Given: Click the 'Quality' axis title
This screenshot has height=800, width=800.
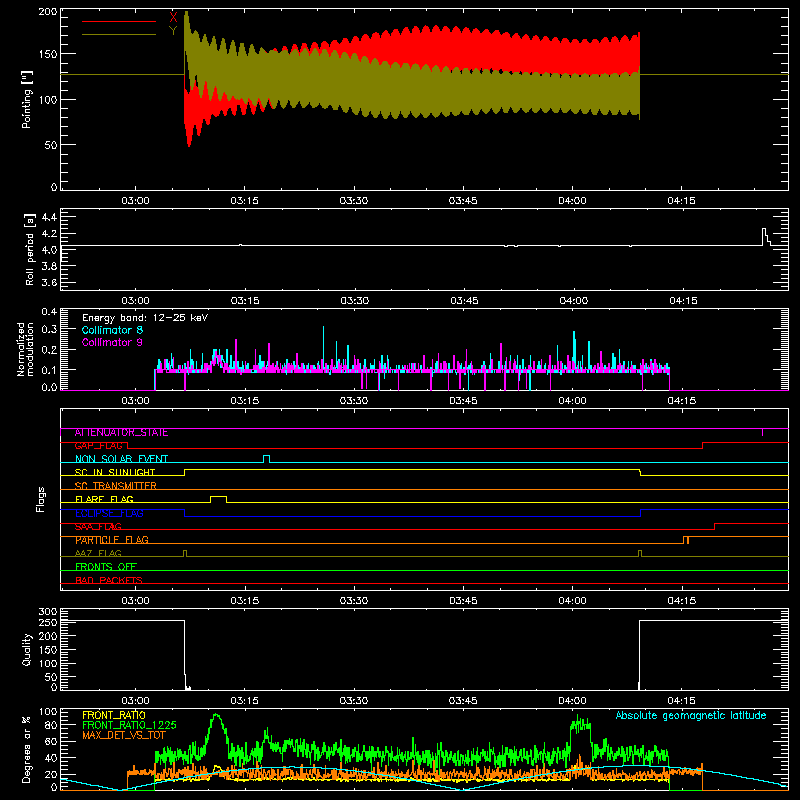Looking at the screenshot, I should 27,649.
